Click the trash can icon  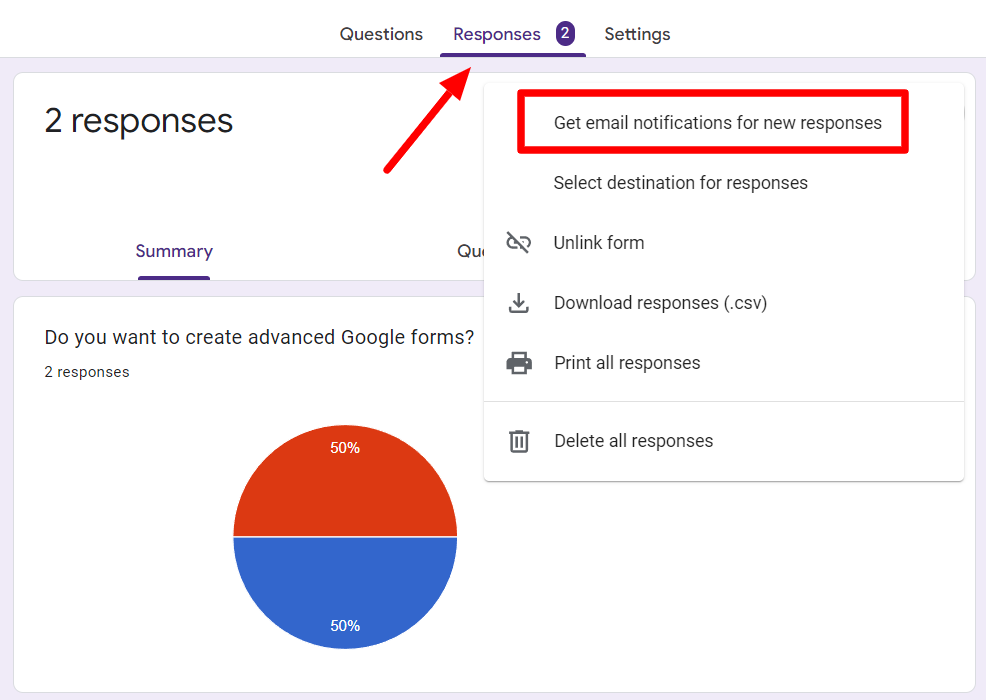(x=519, y=441)
